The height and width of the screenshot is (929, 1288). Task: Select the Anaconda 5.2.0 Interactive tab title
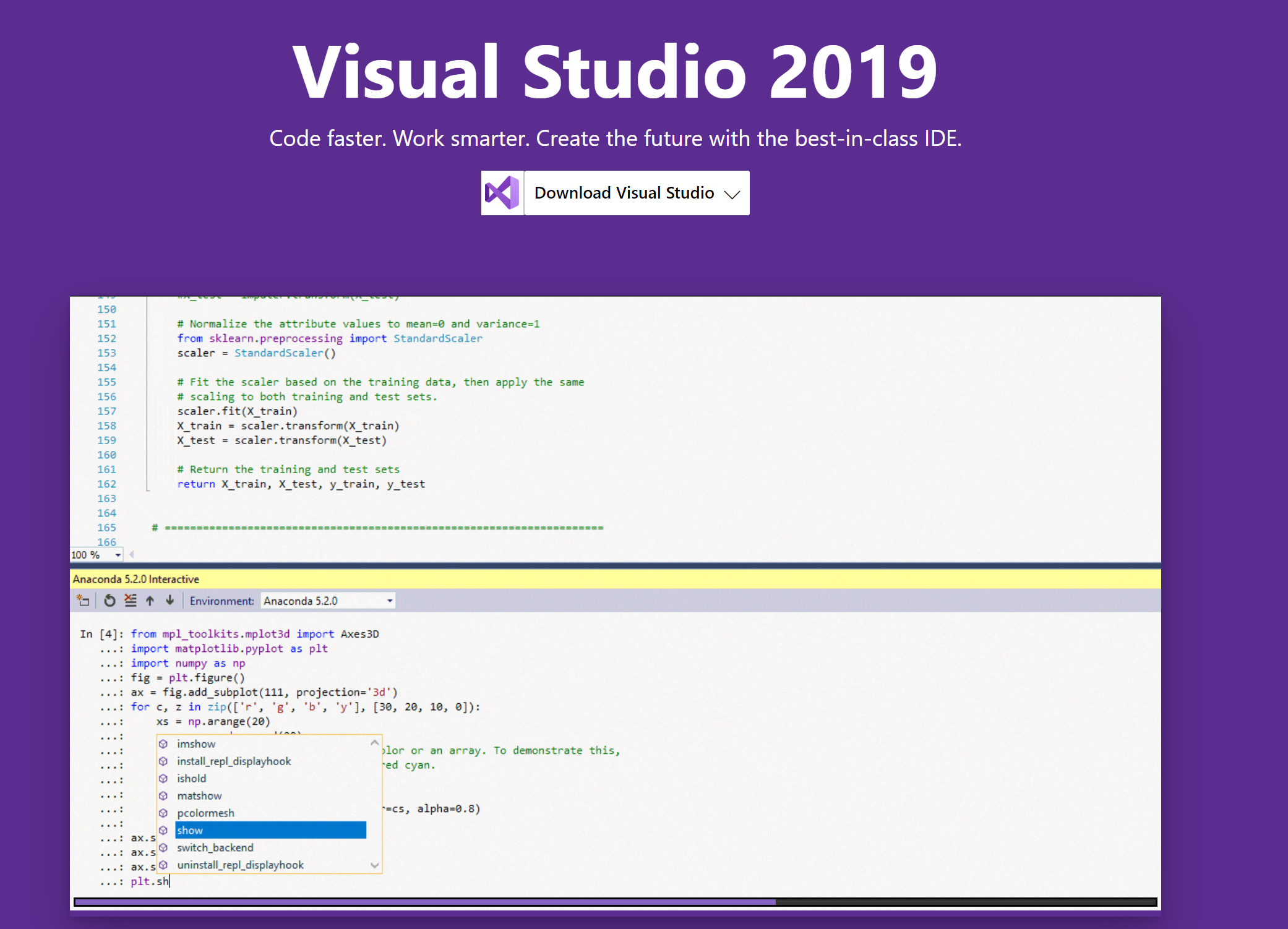pyautogui.click(x=135, y=579)
